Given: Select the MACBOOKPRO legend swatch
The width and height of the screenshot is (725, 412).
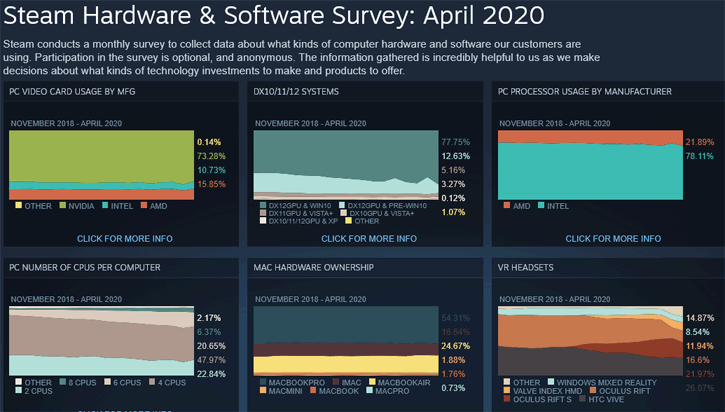Looking at the screenshot, I should 261,382.
